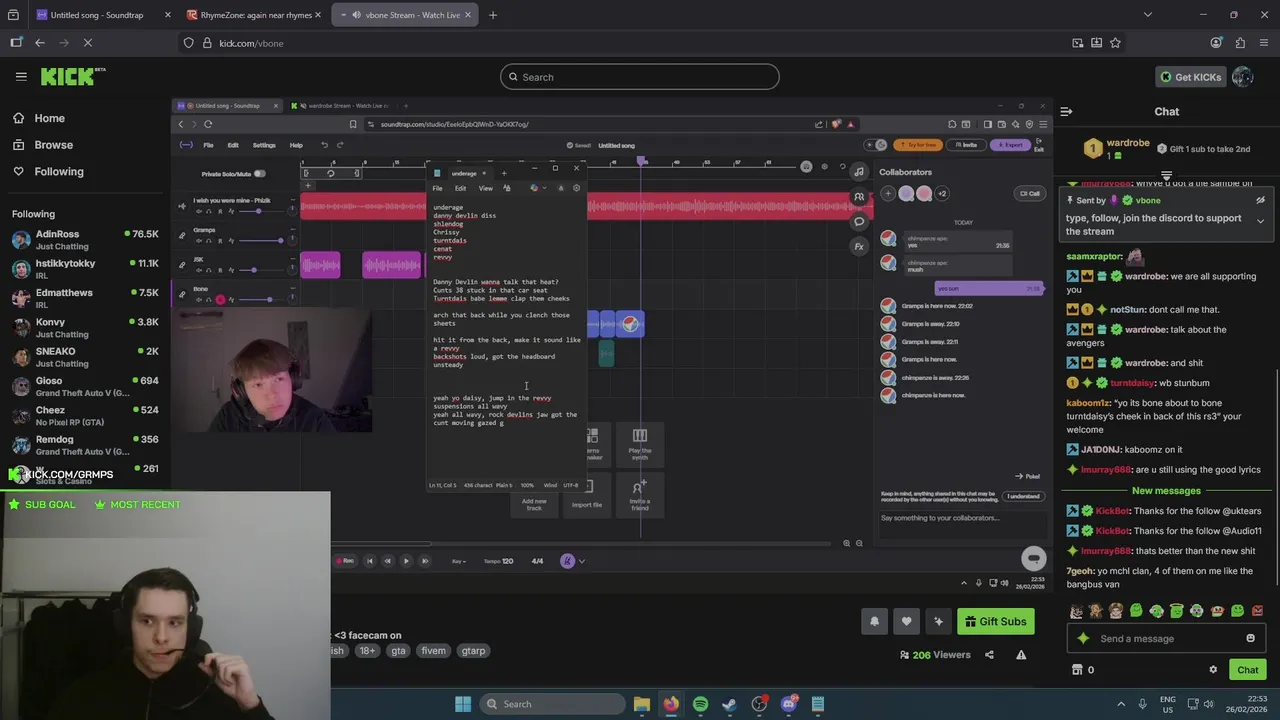This screenshot has width=1280, height=720.
Task: Open the AdinRoss followed channel
Action: pyautogui.click(x=85, y=239)
